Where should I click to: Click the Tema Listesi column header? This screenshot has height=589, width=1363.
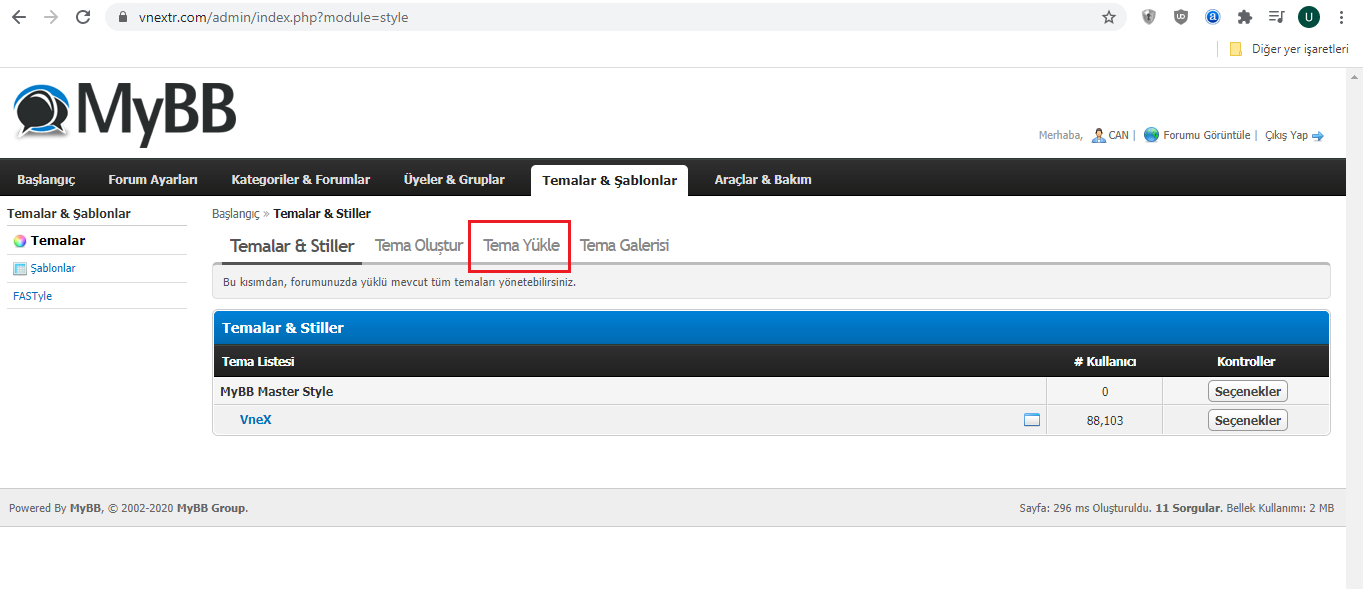coord(258,362)
